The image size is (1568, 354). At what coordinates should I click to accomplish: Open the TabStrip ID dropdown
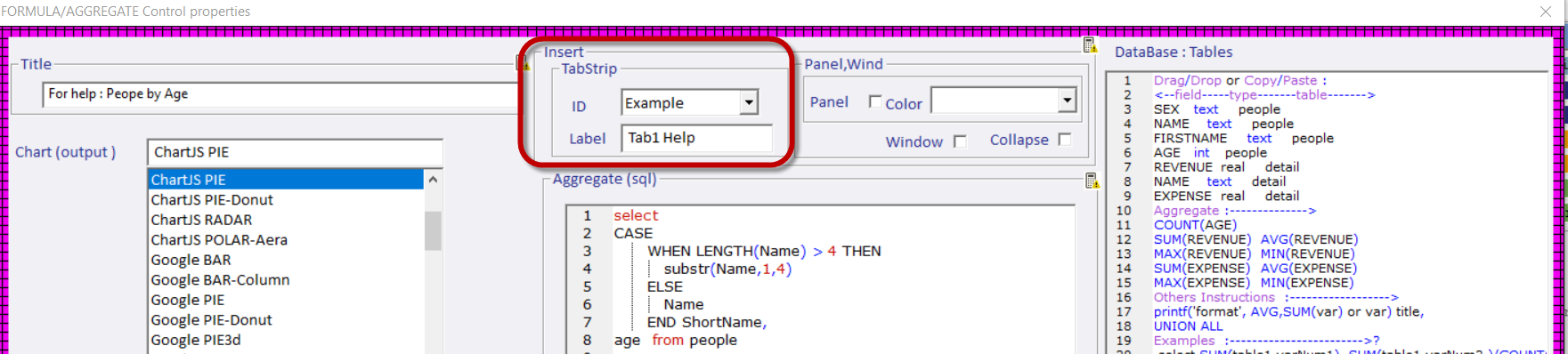[749, 103]
